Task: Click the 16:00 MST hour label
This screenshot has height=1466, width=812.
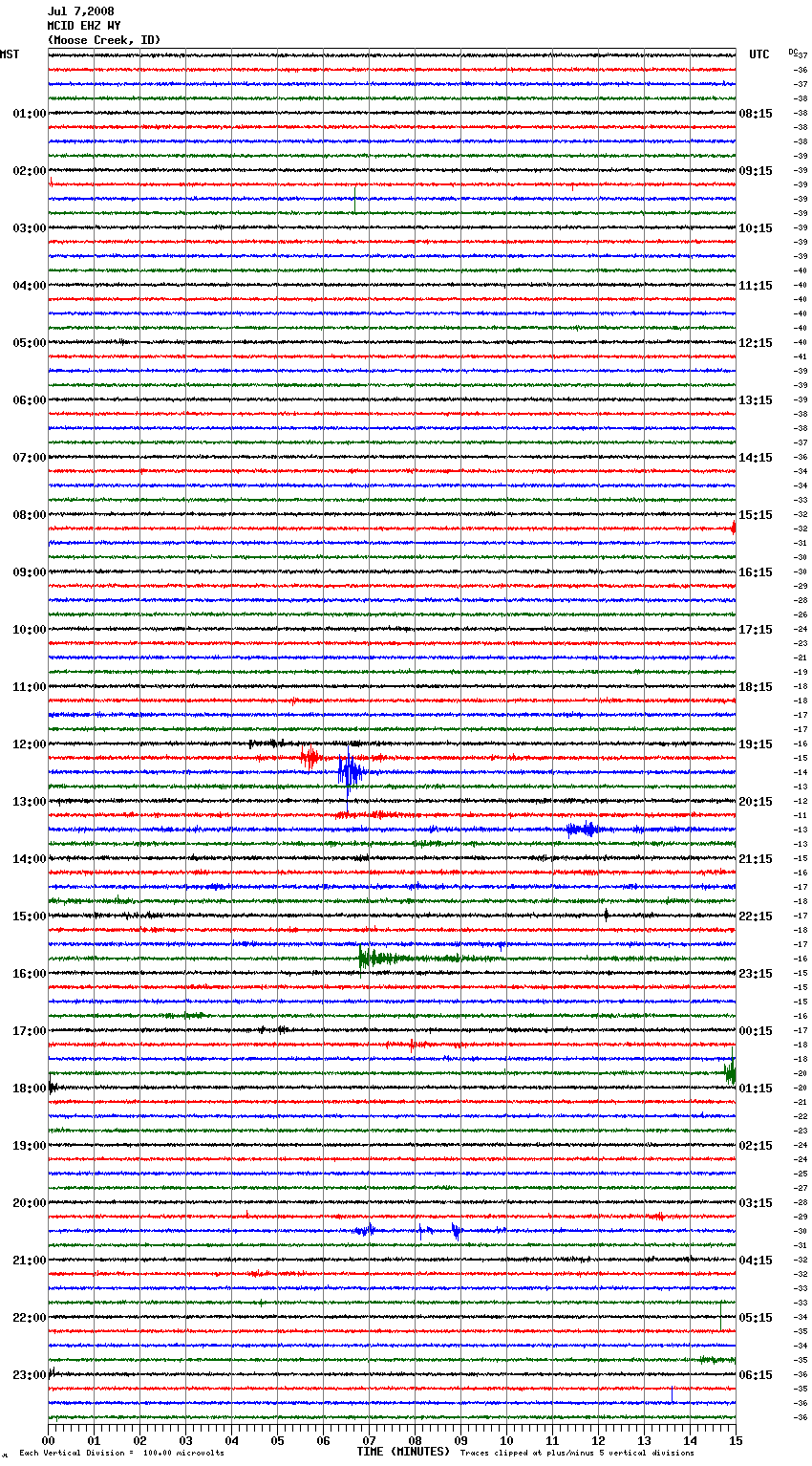Action: (30, 974)
